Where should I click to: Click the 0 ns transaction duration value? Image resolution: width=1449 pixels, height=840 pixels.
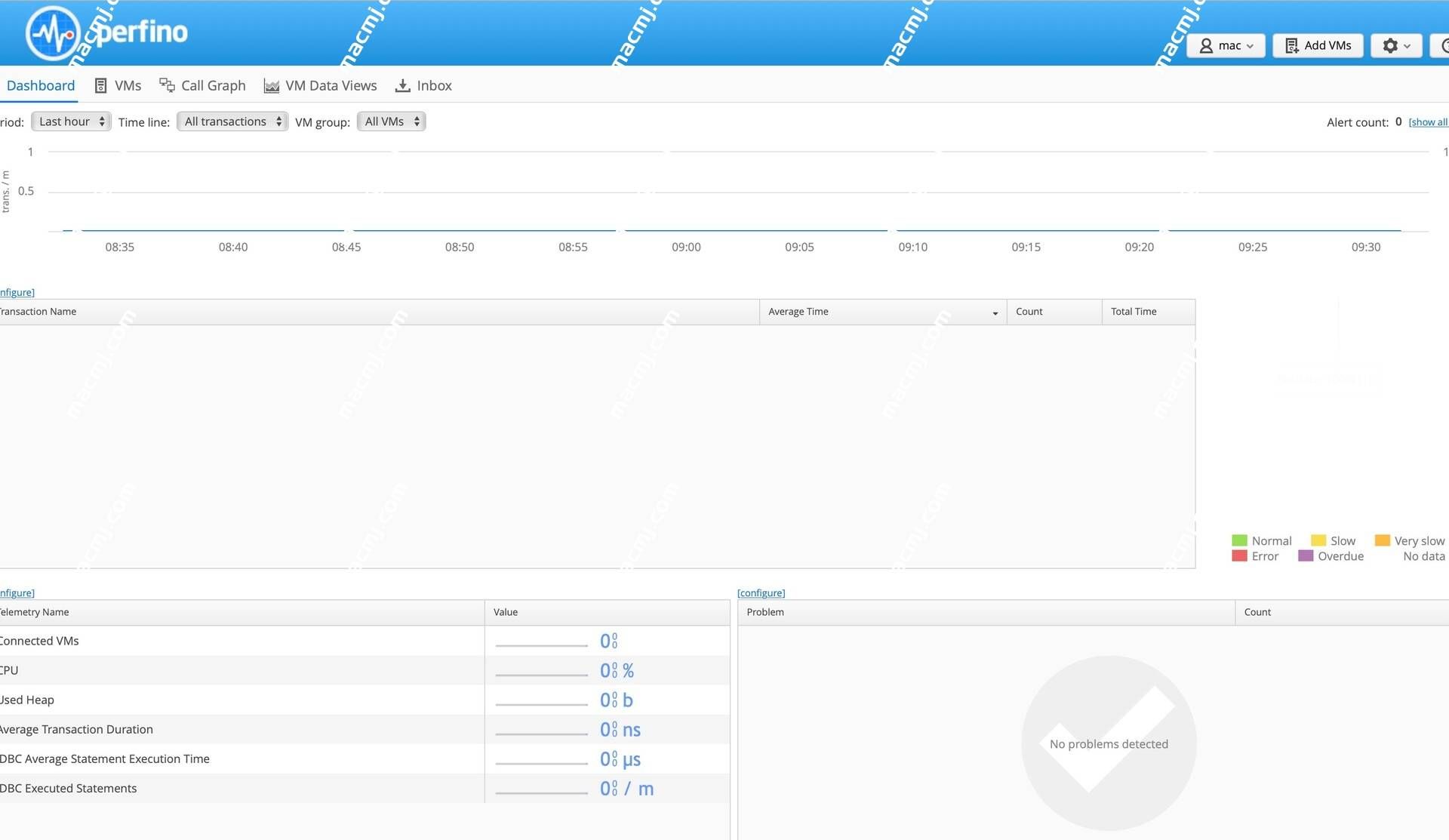pos(620,730)
